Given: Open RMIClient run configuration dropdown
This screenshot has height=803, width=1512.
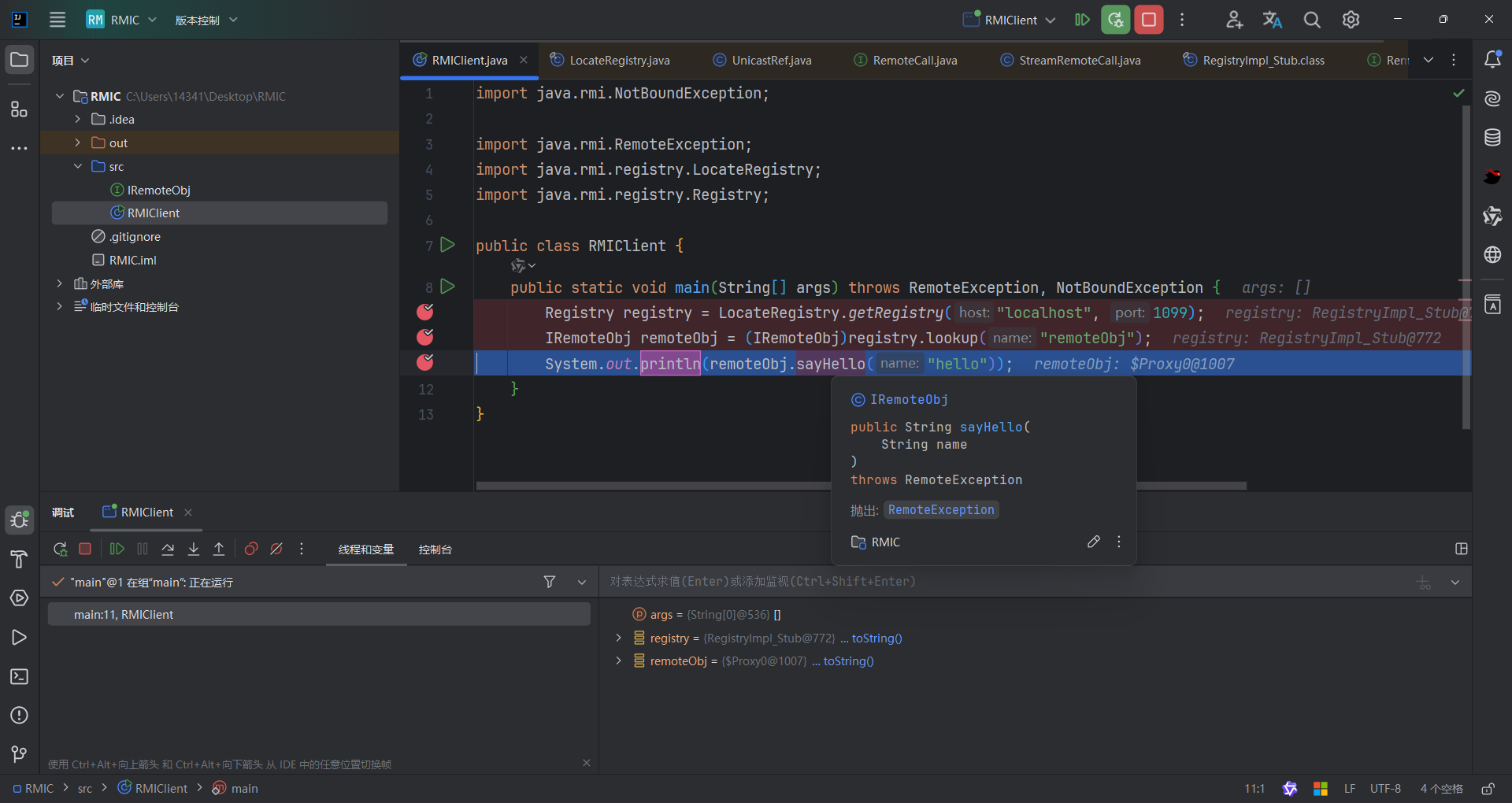Looking at the screenshot, I should 1010,20.
